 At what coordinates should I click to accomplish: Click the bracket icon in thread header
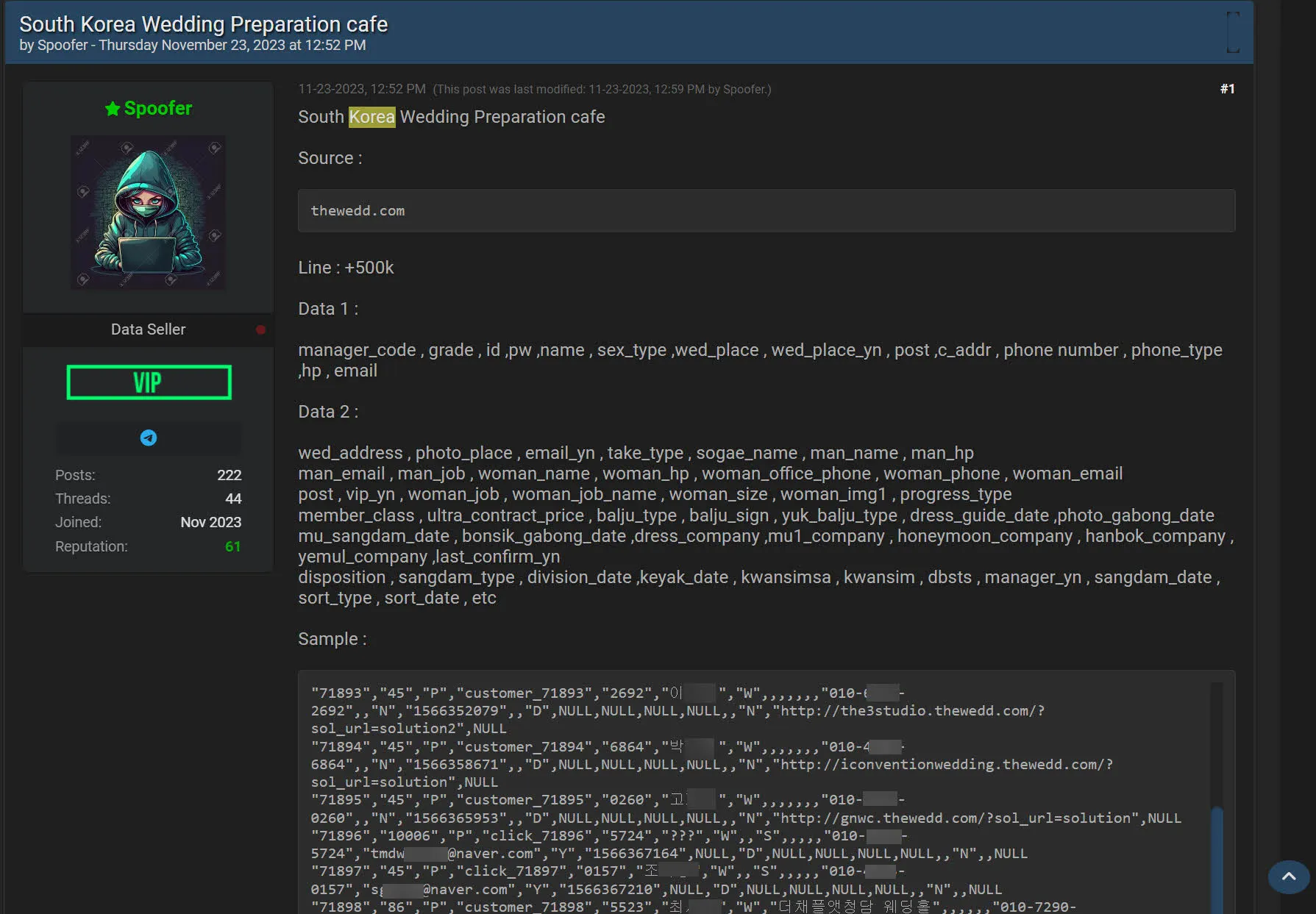tap(1233, 32)
